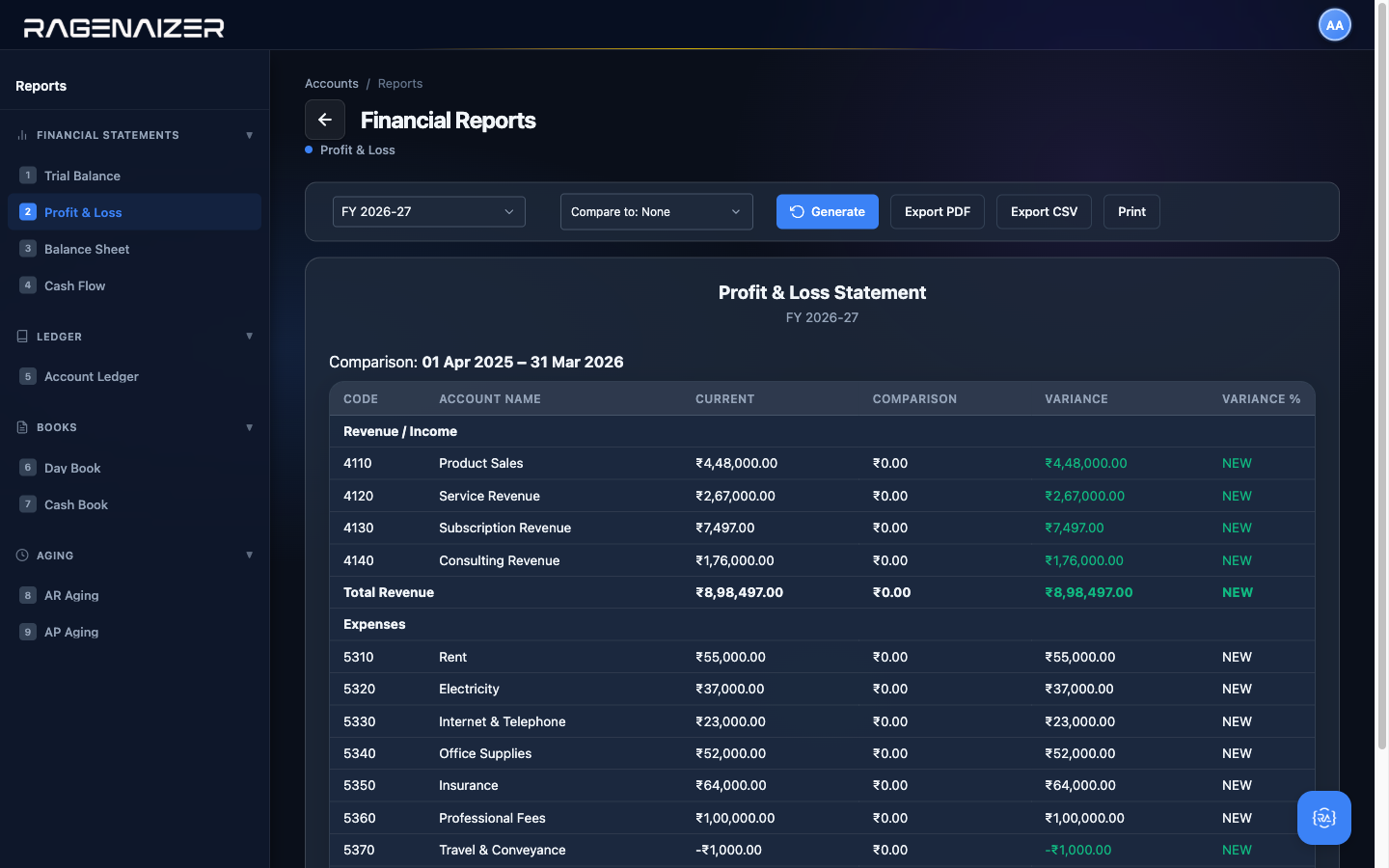The image size is (1389, 868).
Task: Open AR Aging report
Action: point(134,595)
